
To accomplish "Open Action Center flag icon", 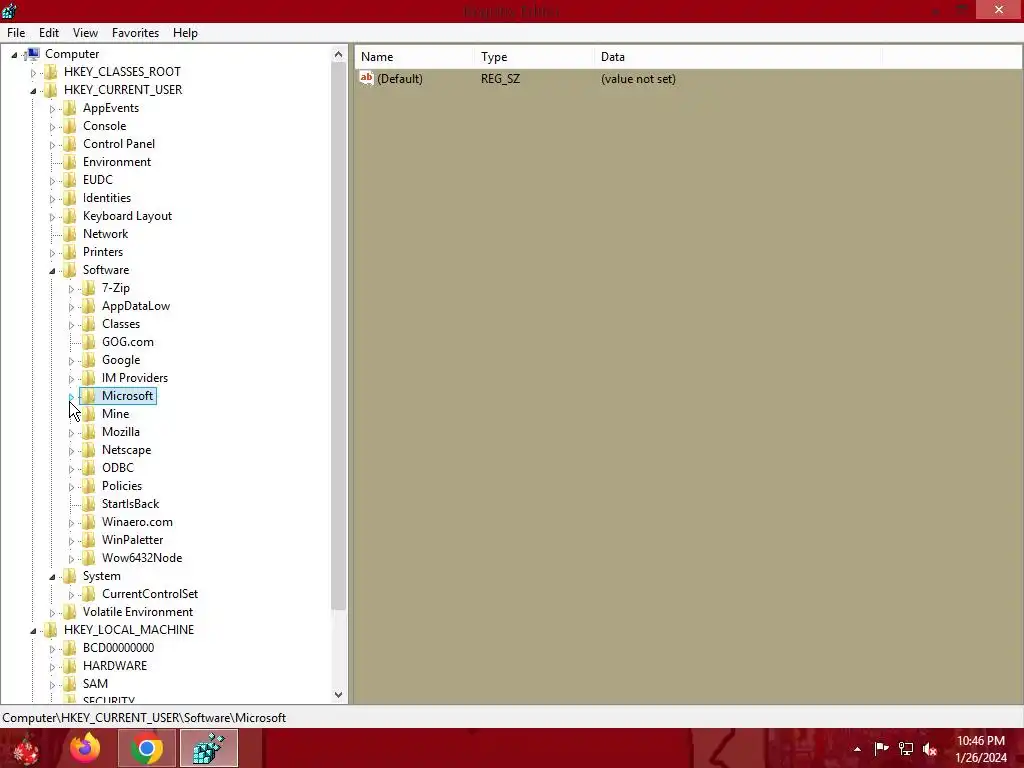I will pos(882,749).
